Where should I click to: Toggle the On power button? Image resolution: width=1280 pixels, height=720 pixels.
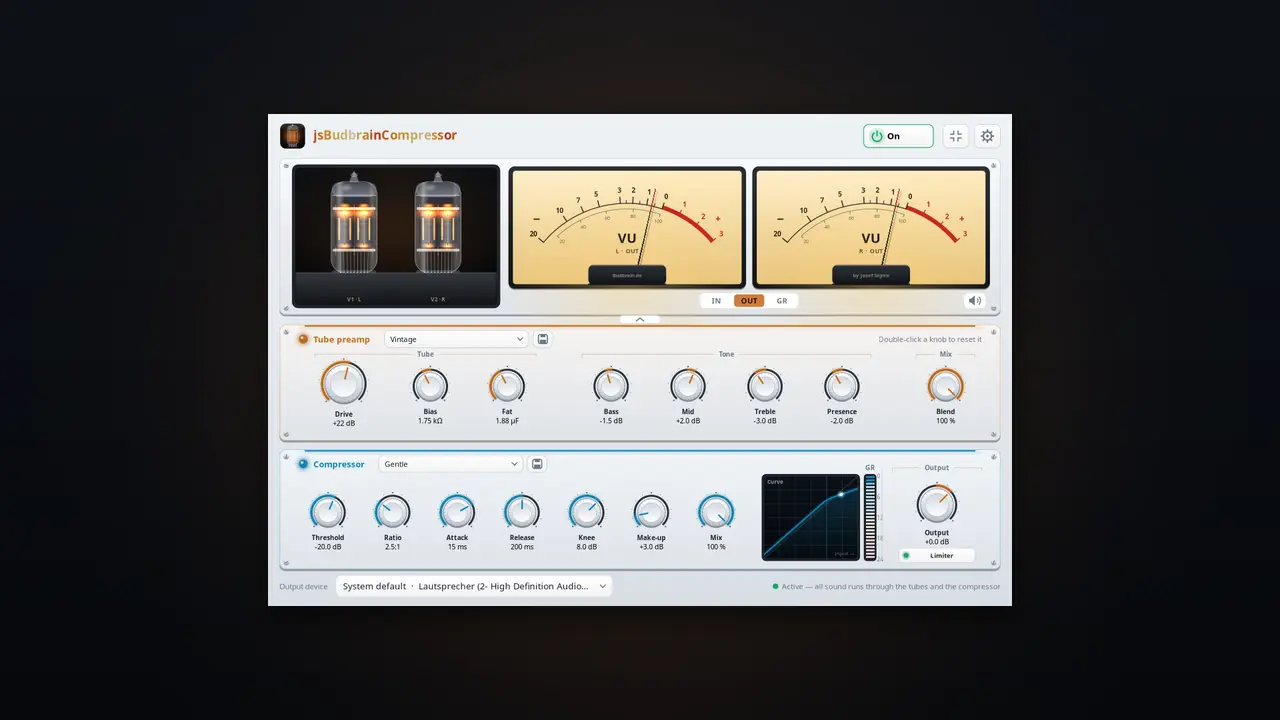click(898, 136)
